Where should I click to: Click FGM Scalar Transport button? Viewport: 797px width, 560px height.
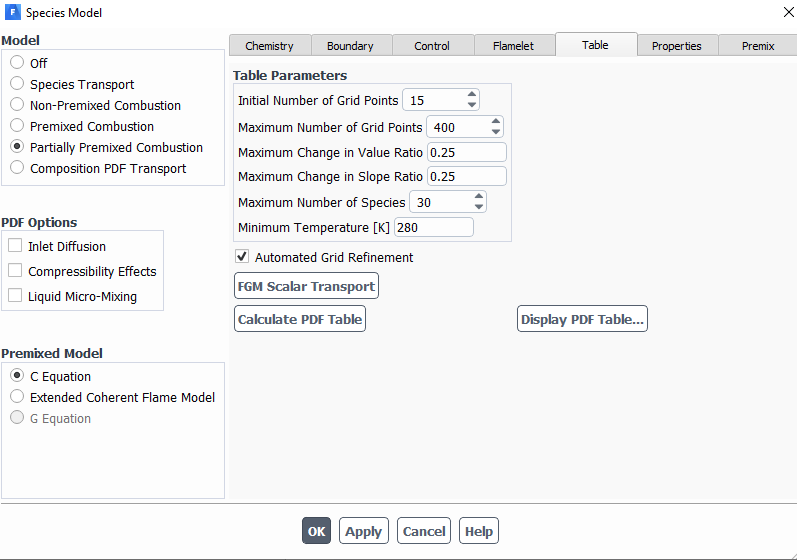(x=306, y=286)
